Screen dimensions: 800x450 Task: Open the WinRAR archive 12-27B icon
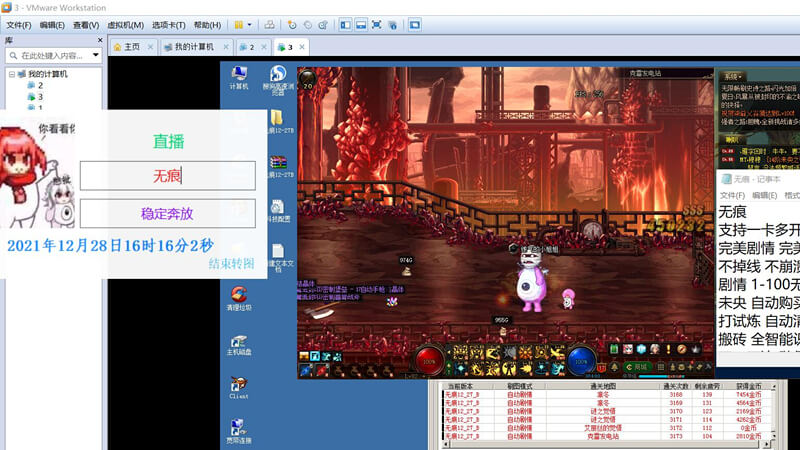[279, 166]
